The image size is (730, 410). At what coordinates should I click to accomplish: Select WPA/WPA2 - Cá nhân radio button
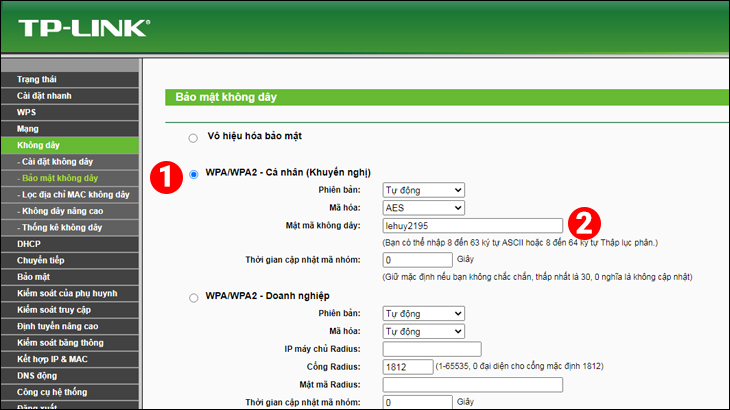194,174
